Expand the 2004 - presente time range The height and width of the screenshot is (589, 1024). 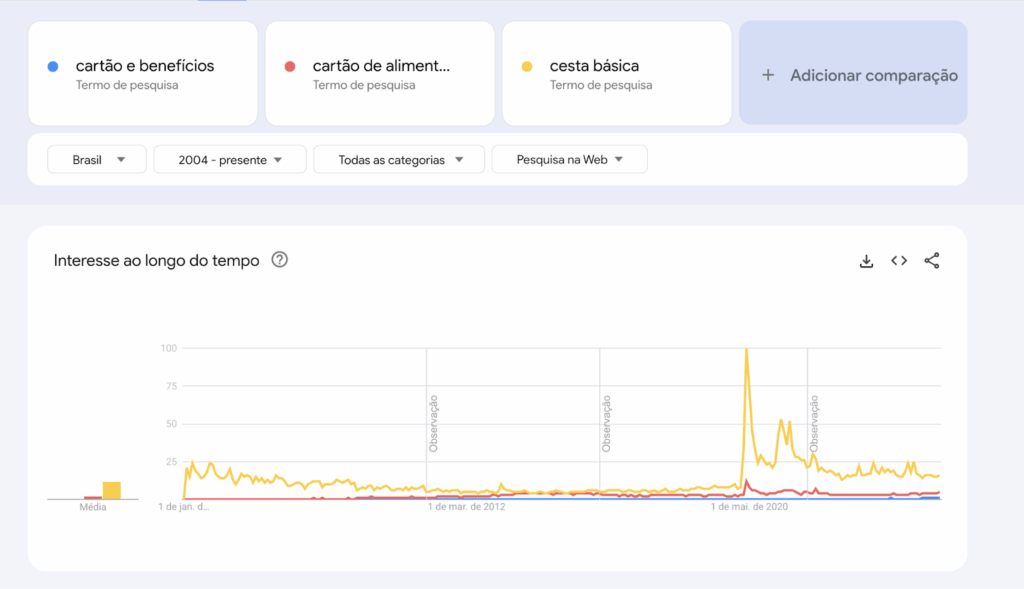230,160
